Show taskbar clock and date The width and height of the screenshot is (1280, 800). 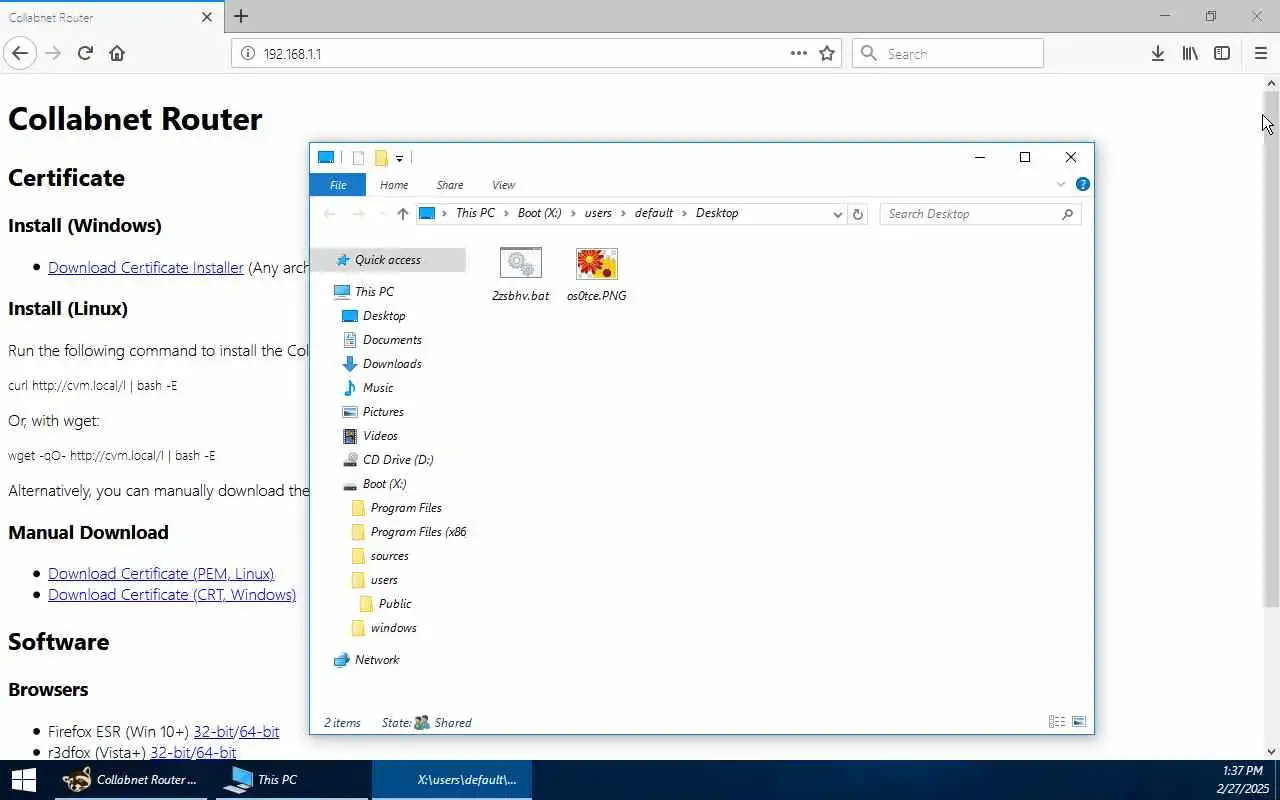(x=1243, y=780)
